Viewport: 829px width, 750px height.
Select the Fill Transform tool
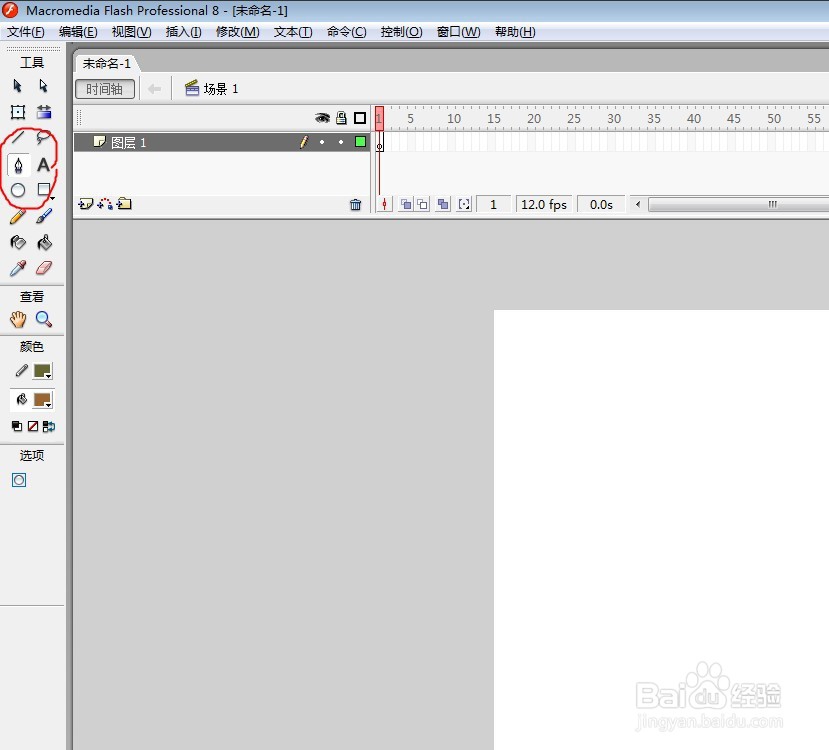(44, 112)
